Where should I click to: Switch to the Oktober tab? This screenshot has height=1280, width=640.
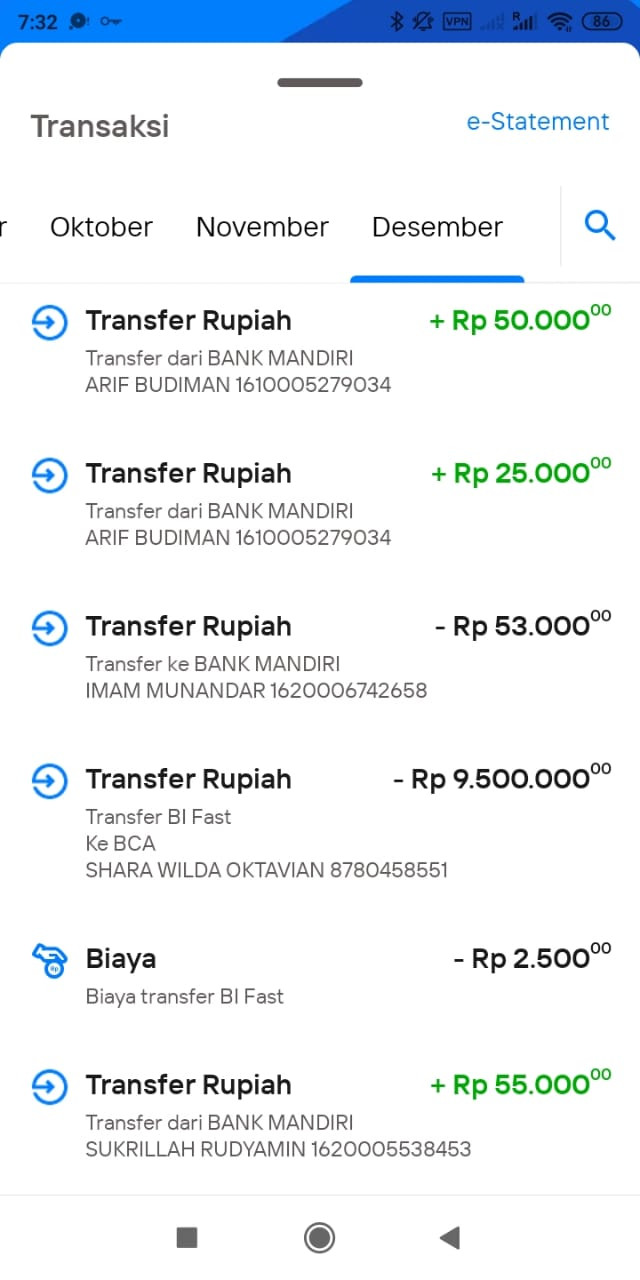pos(101,227)
